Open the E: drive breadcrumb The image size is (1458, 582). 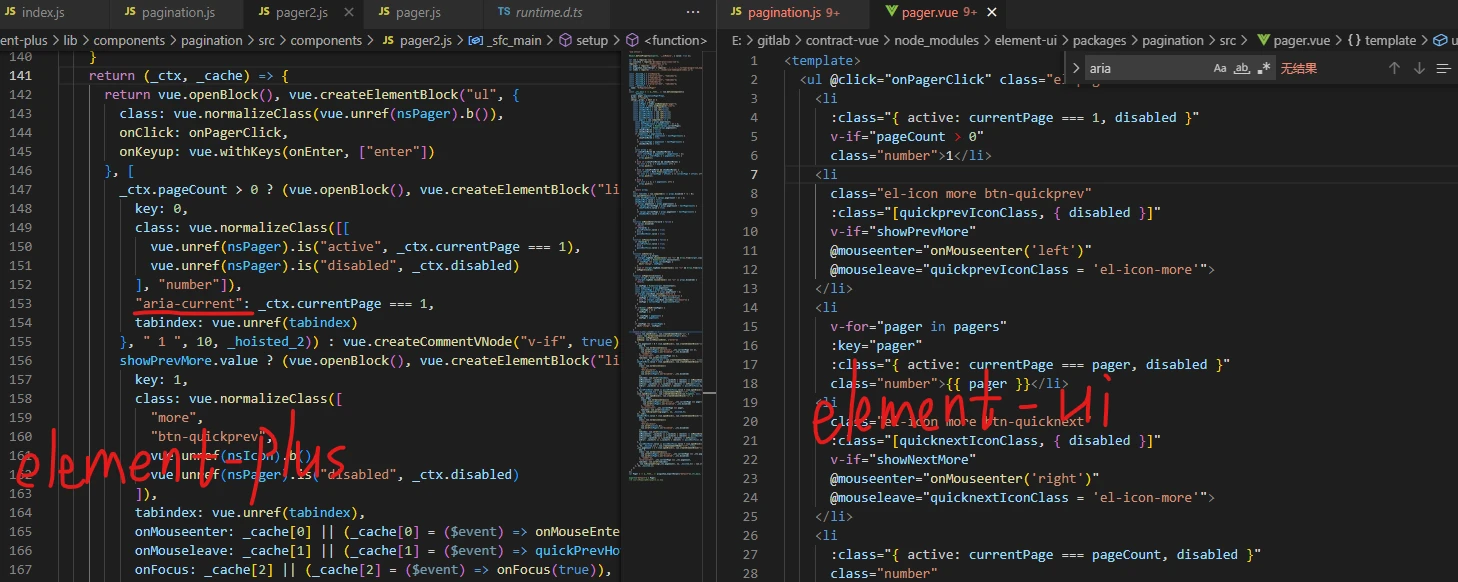tap(737, 41)
